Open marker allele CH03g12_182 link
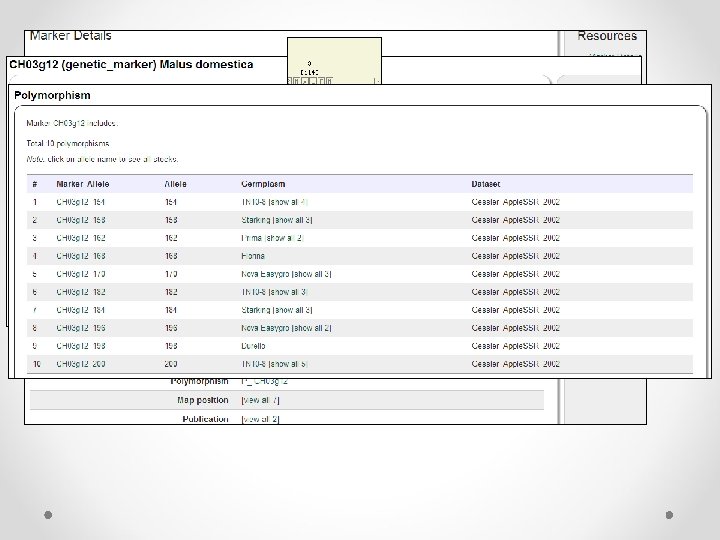 [x=81, y=292]
